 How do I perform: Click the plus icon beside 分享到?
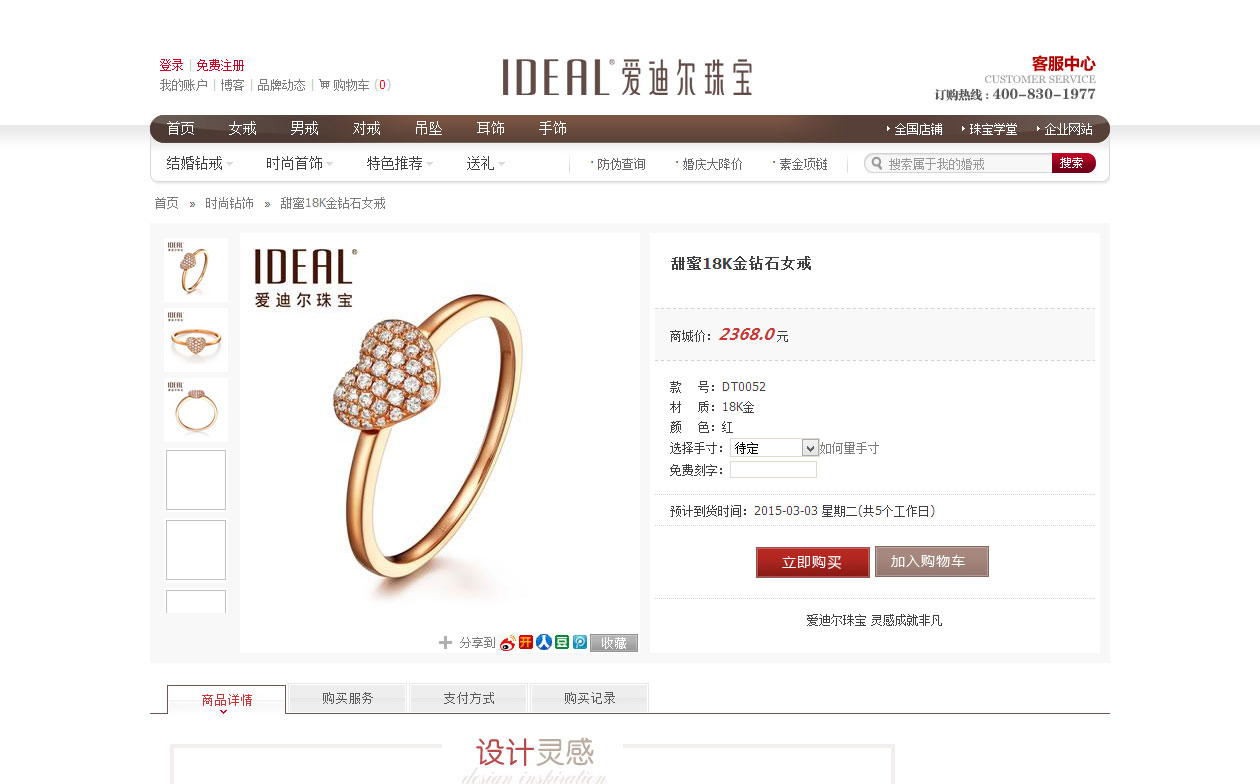pos(446,643)
